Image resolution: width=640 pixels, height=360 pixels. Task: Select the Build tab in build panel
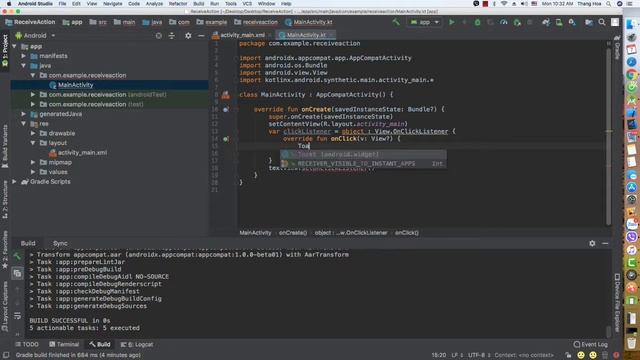28,243
